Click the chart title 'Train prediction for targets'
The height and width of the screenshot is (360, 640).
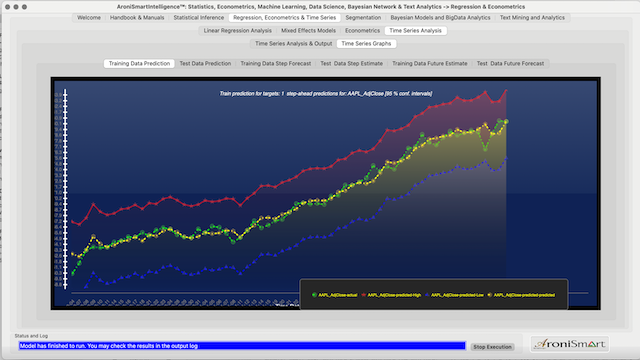click(326, 93)
